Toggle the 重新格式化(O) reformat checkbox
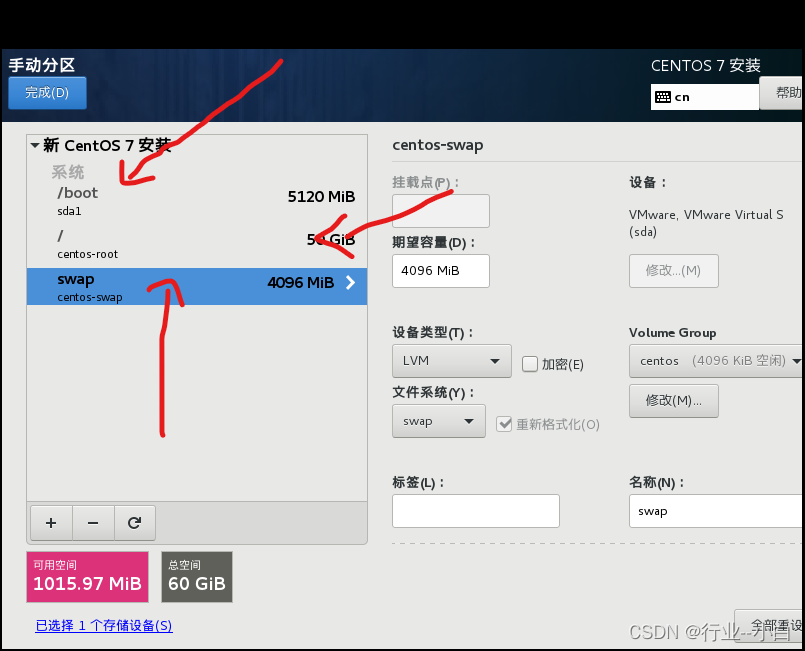 tap(504, 424)
